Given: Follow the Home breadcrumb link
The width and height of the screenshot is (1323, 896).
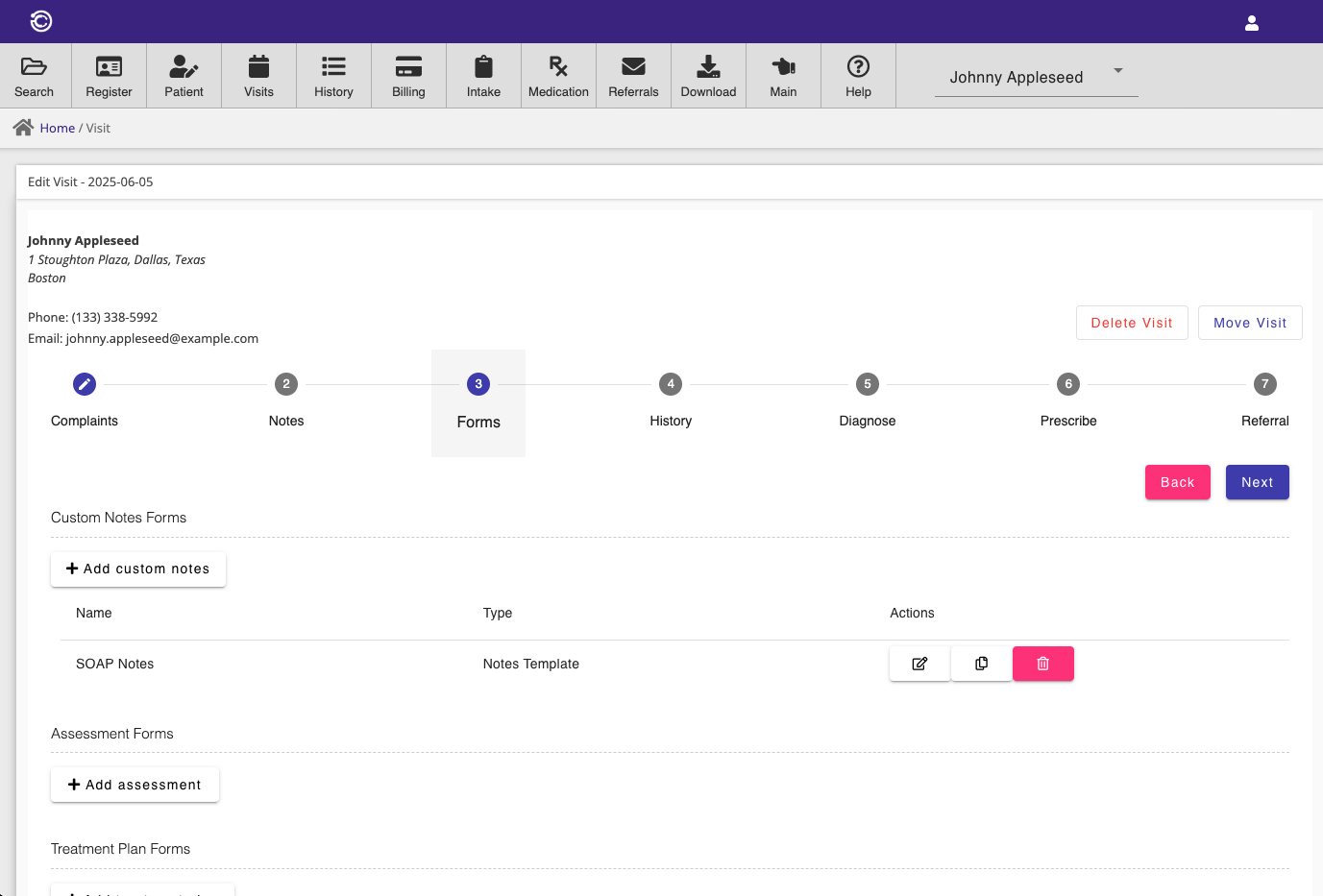Looking at the screenshot, I should coord(57,128).
